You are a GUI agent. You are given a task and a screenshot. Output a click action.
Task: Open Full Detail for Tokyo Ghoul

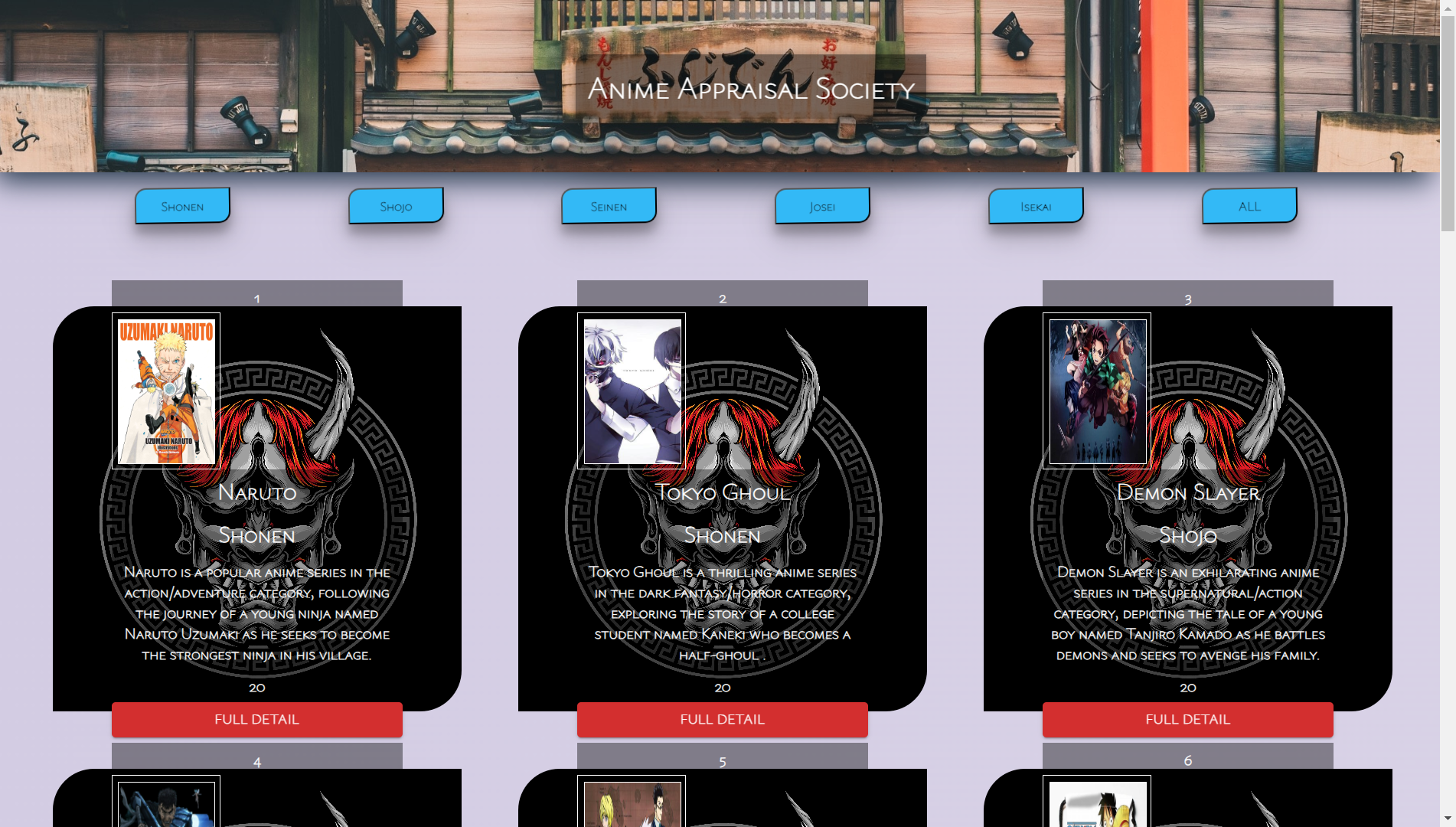[723, 720]
